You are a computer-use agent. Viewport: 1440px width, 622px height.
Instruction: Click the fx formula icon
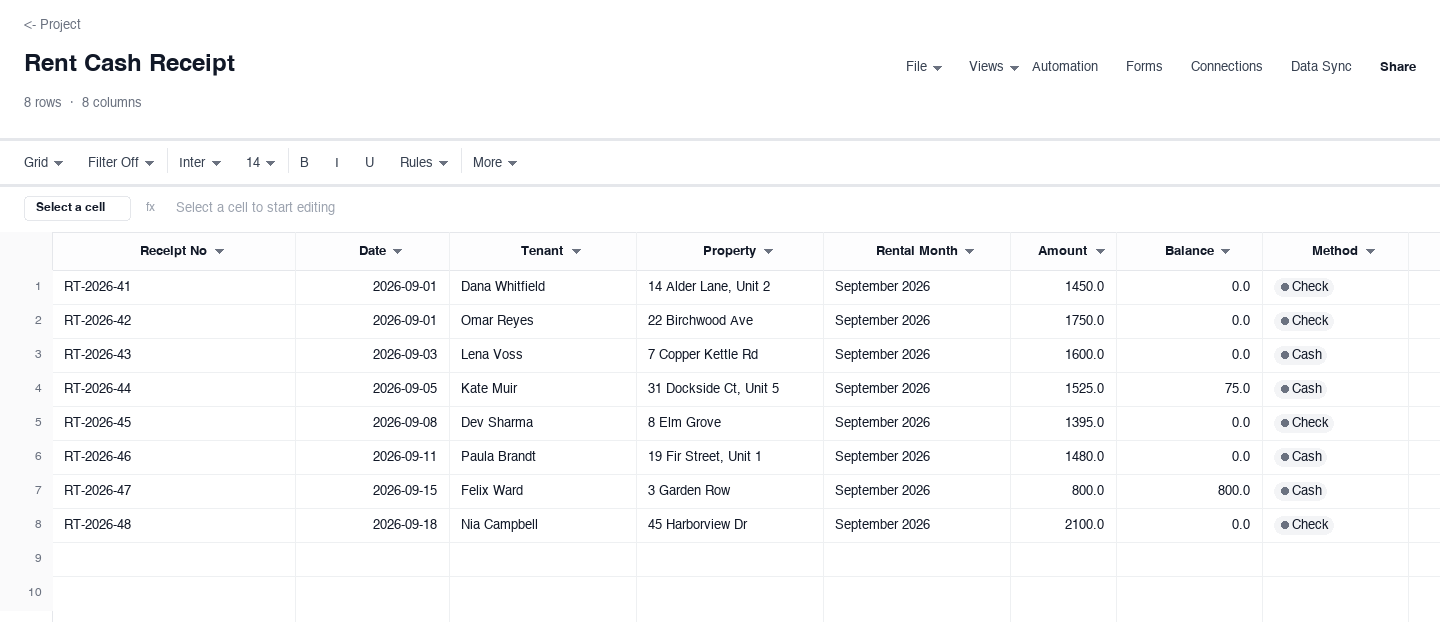pos(150,208)
